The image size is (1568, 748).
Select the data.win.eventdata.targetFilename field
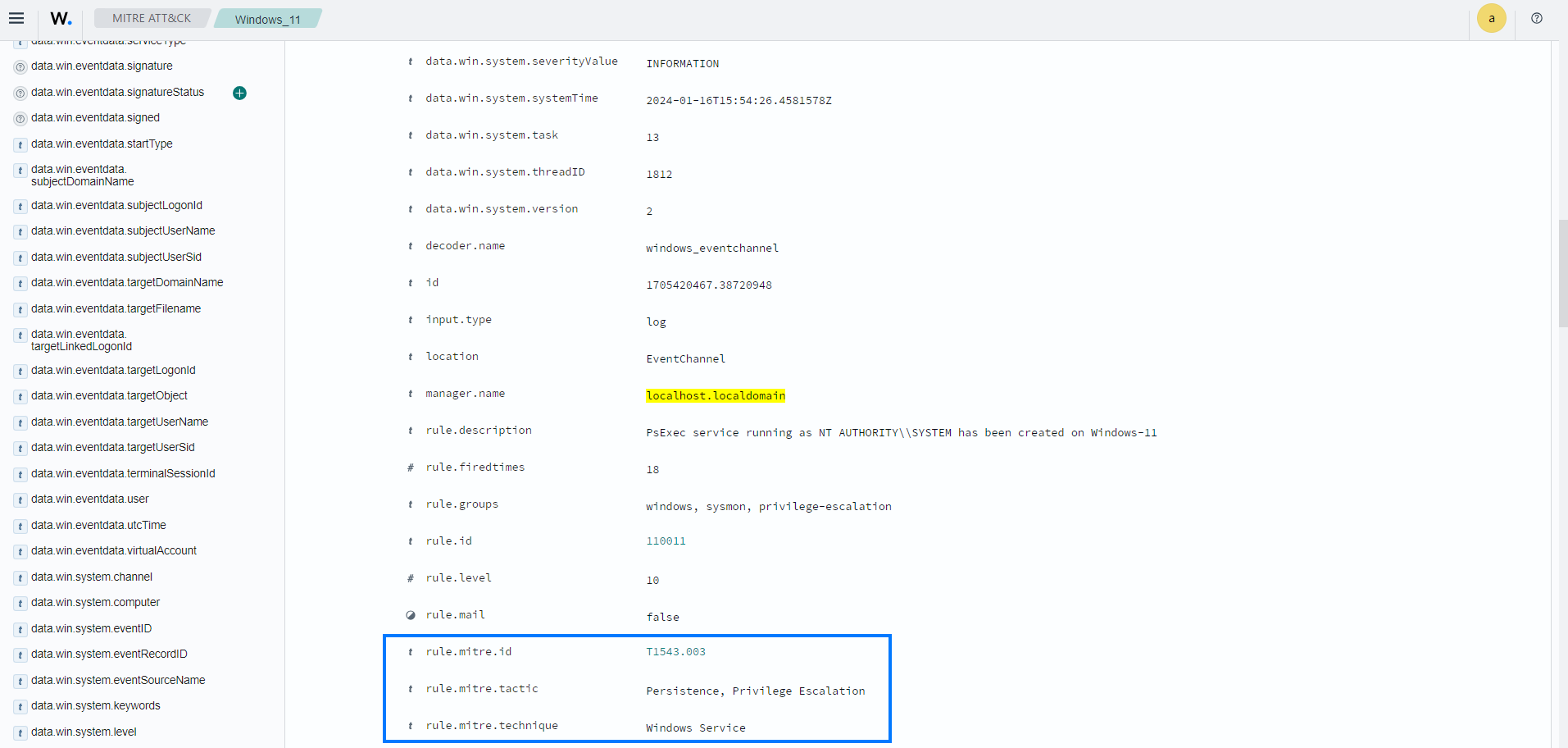(x=116, y=308)
